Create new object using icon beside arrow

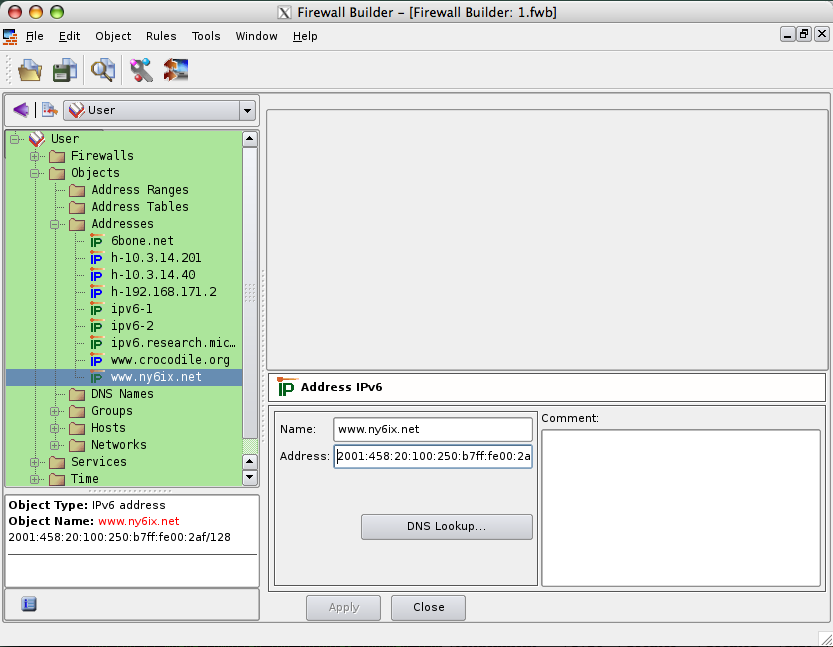49,110
